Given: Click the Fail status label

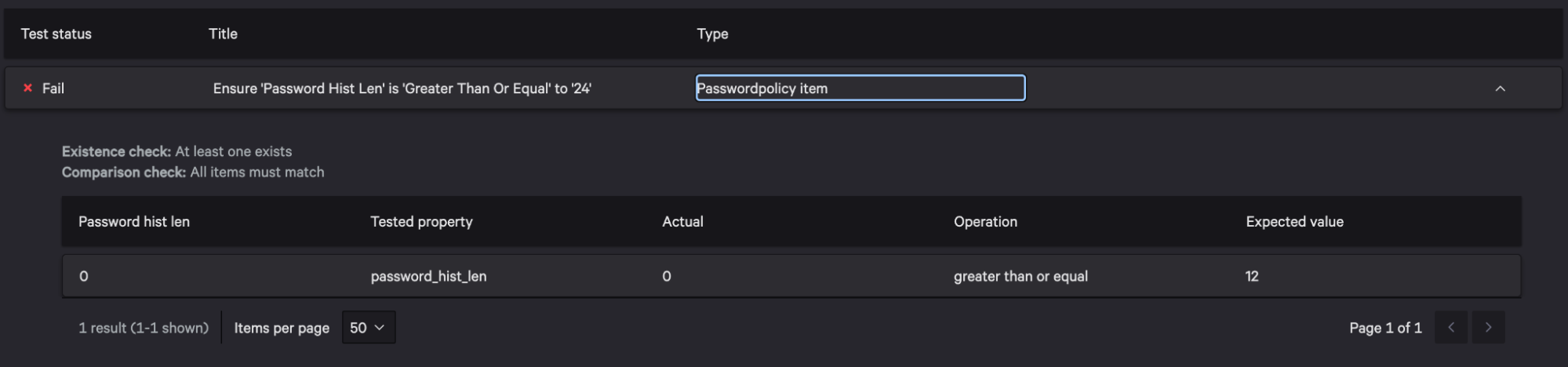Looking at the screenshot, I should pos(53,89).
